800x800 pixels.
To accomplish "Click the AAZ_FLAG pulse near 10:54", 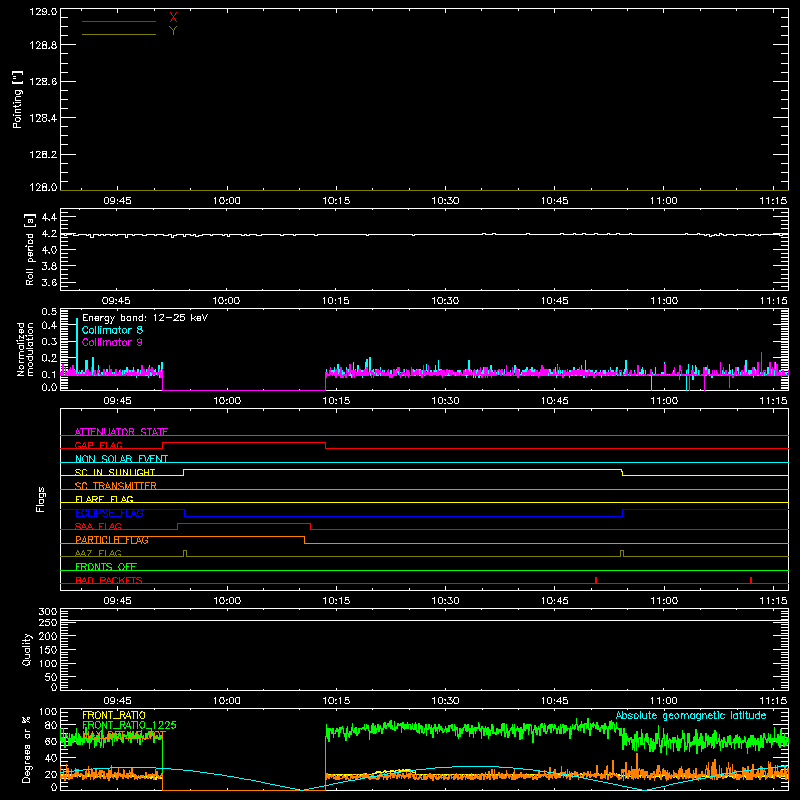I will (x=622, y=554).
